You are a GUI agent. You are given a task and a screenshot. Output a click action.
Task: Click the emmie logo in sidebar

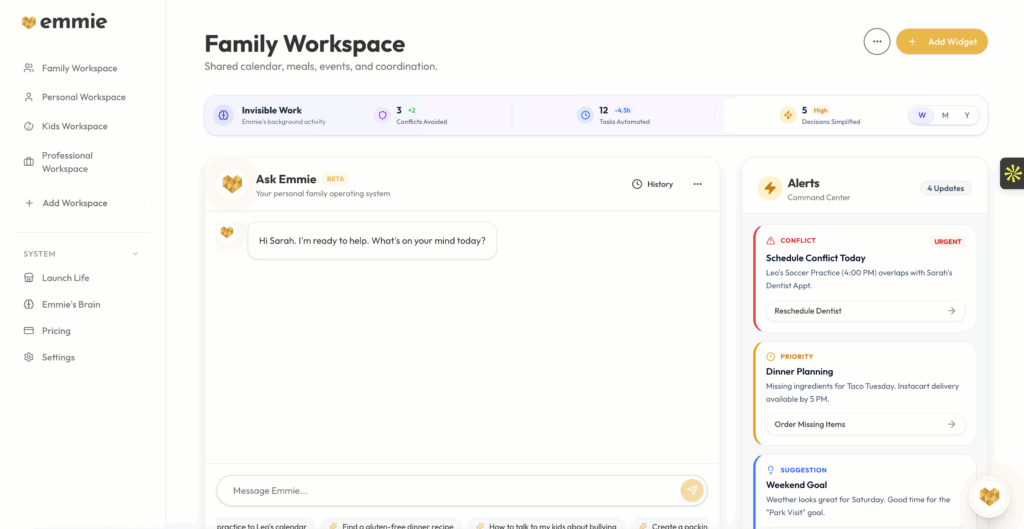pyautogui.click(x=64, y=22)
